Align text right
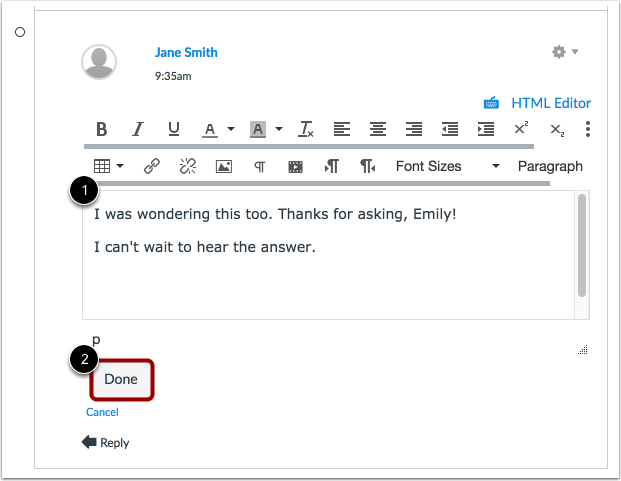Viewport: 621px width, 481px height. coord(414,129)
